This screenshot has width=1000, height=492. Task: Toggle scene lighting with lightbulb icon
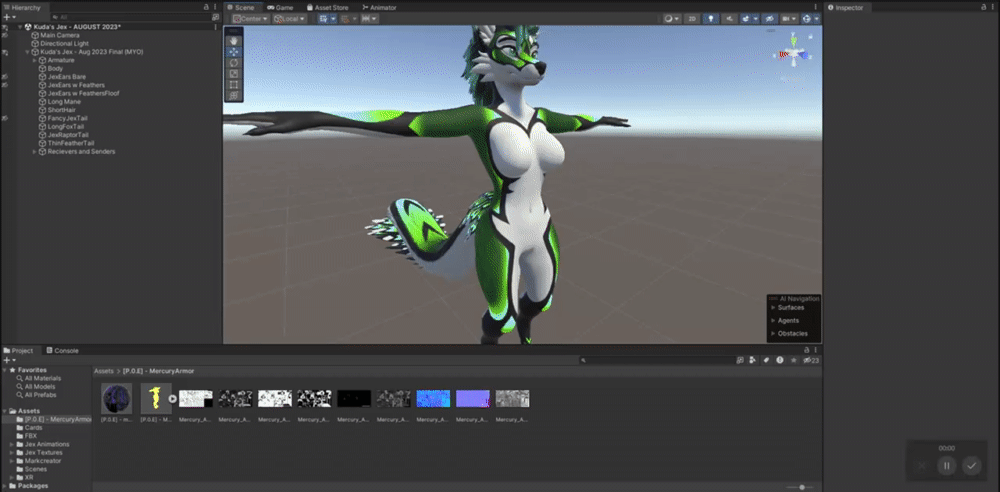pyautogui.click(x=711, y=19)
